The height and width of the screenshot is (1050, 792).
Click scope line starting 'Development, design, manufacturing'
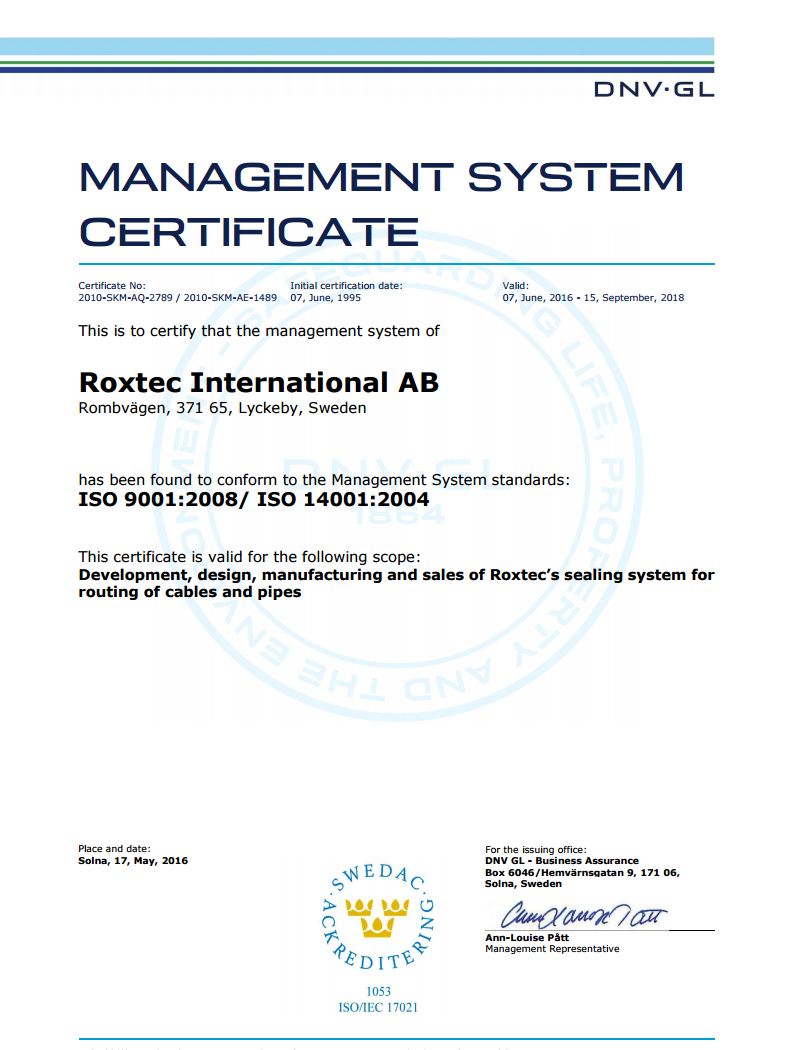click(396, 575)
